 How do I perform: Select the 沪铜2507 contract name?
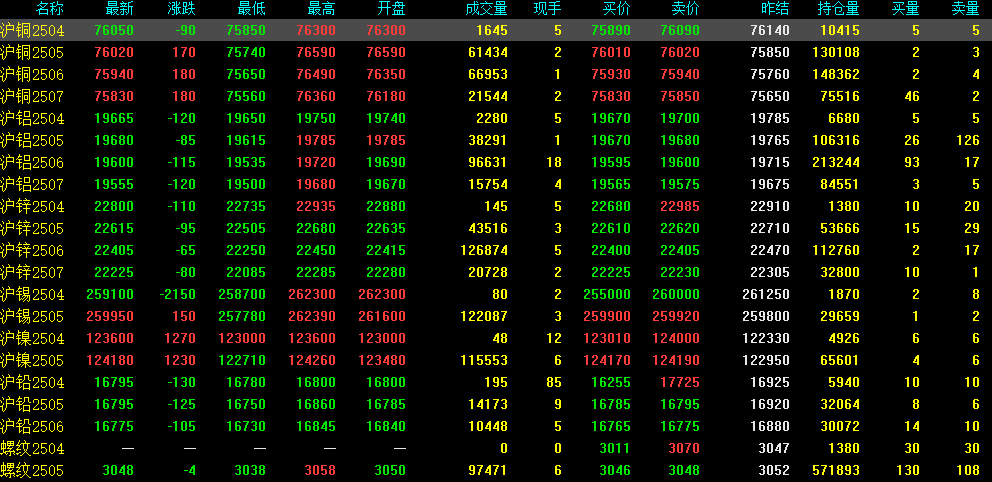pyautogui.click(x=32, y=97)
